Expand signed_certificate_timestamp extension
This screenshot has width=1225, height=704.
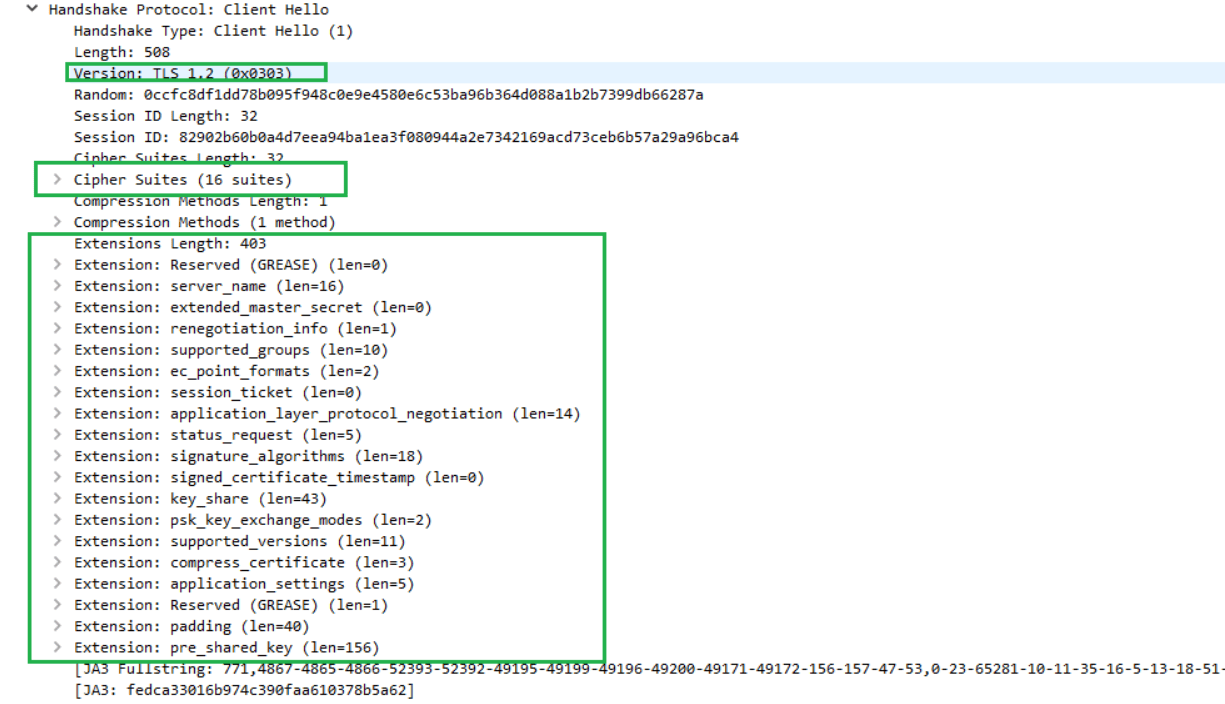[x=57, y=477]
